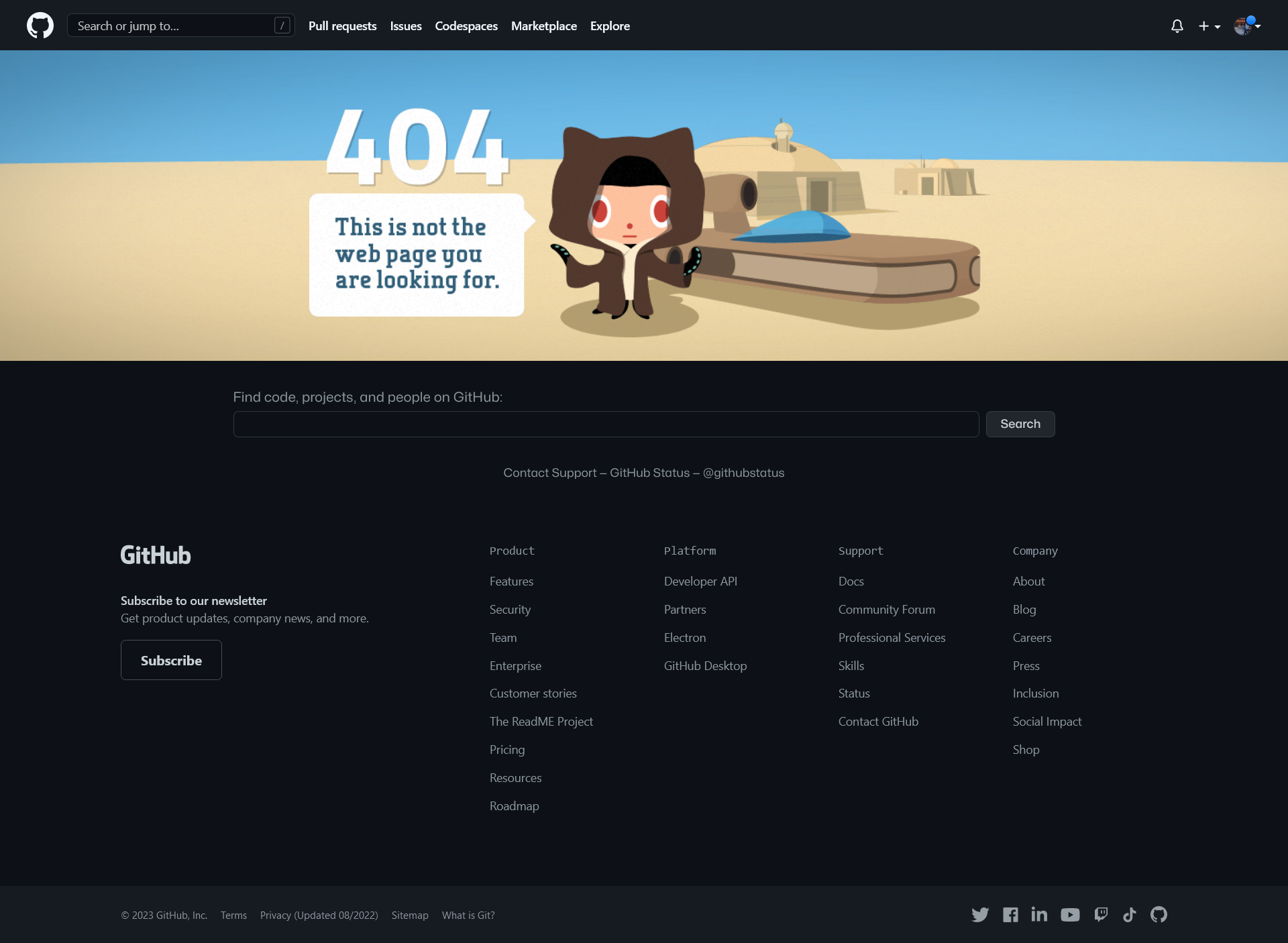This screenshot has width=1288, height=943.
Task: Open GitHub's Twitch channel icon
Action: point(1101,915)
